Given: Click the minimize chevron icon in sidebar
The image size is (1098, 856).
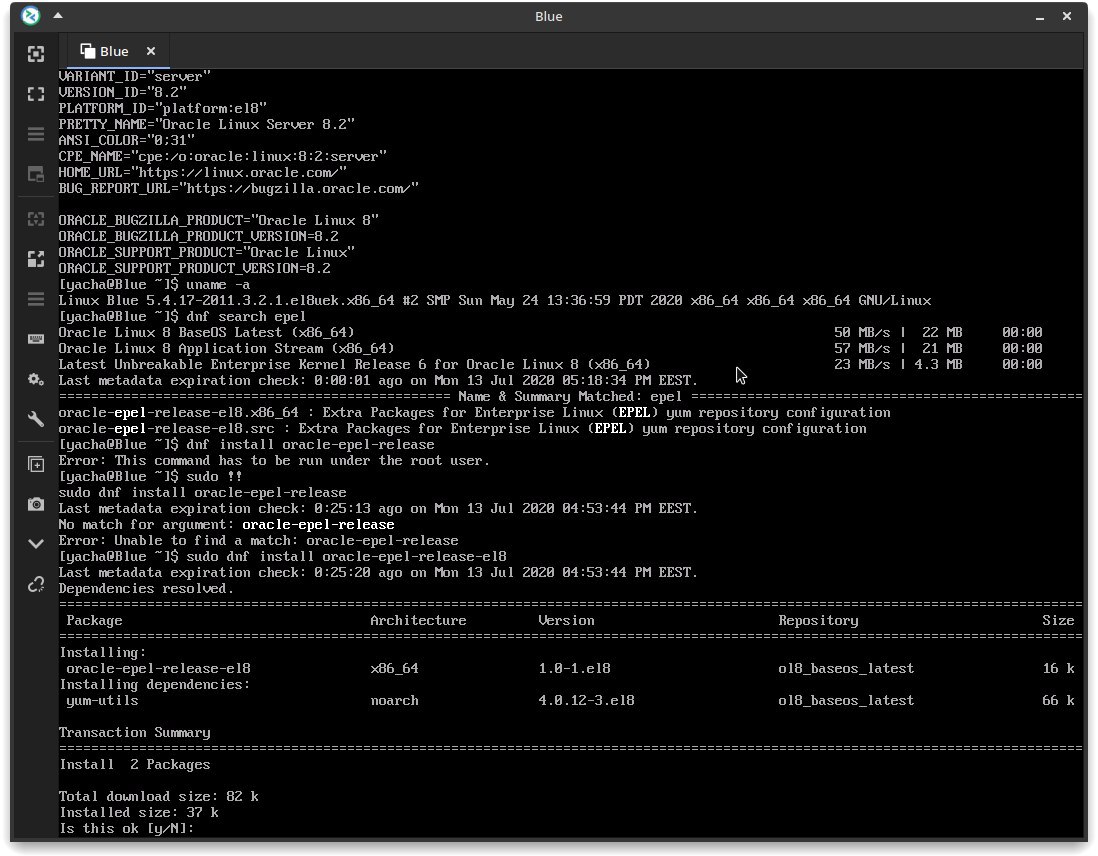Looking at the screenshot, I should point(36,544).
